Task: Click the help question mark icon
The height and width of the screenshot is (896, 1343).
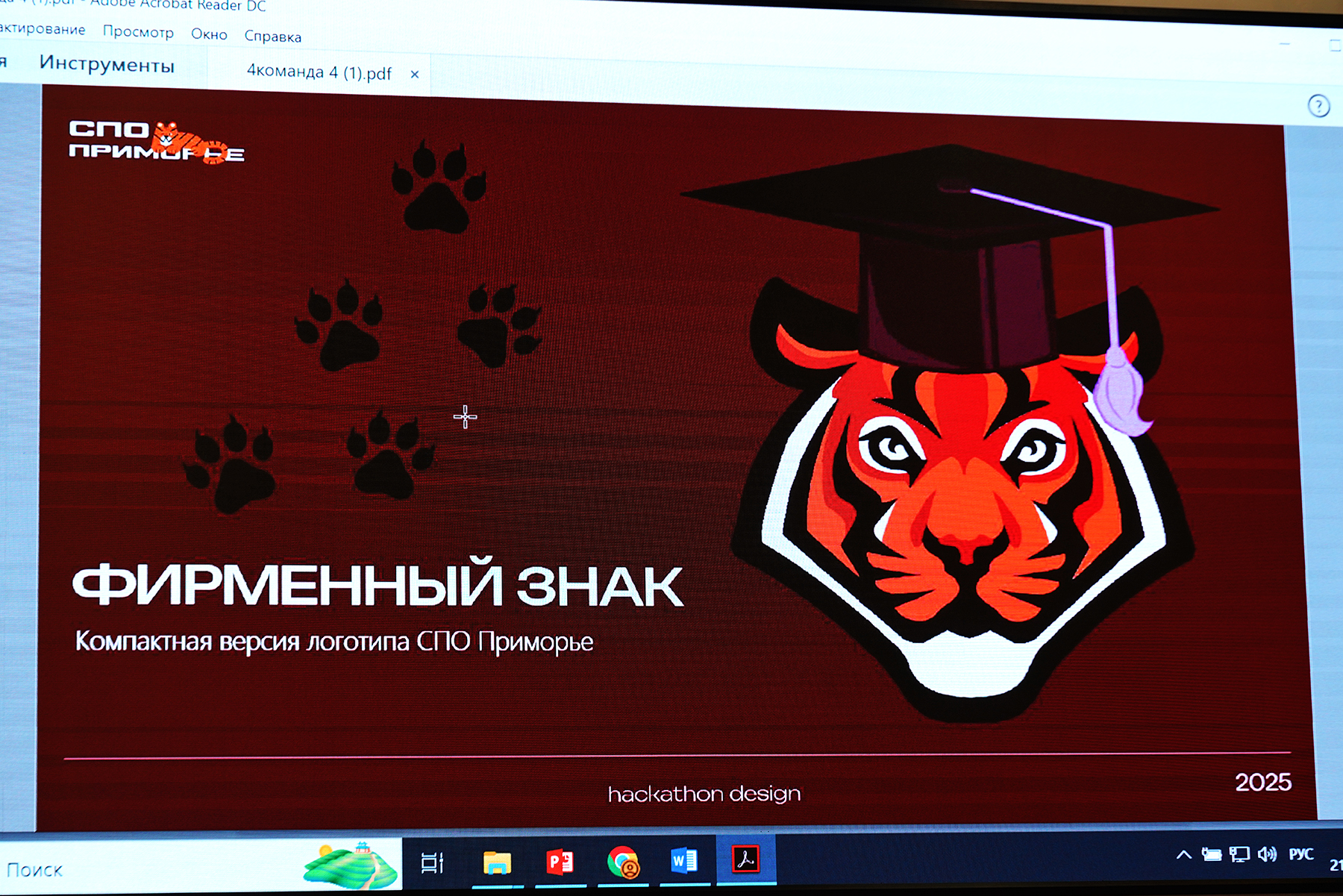Action: click(x=1318, y=106)
